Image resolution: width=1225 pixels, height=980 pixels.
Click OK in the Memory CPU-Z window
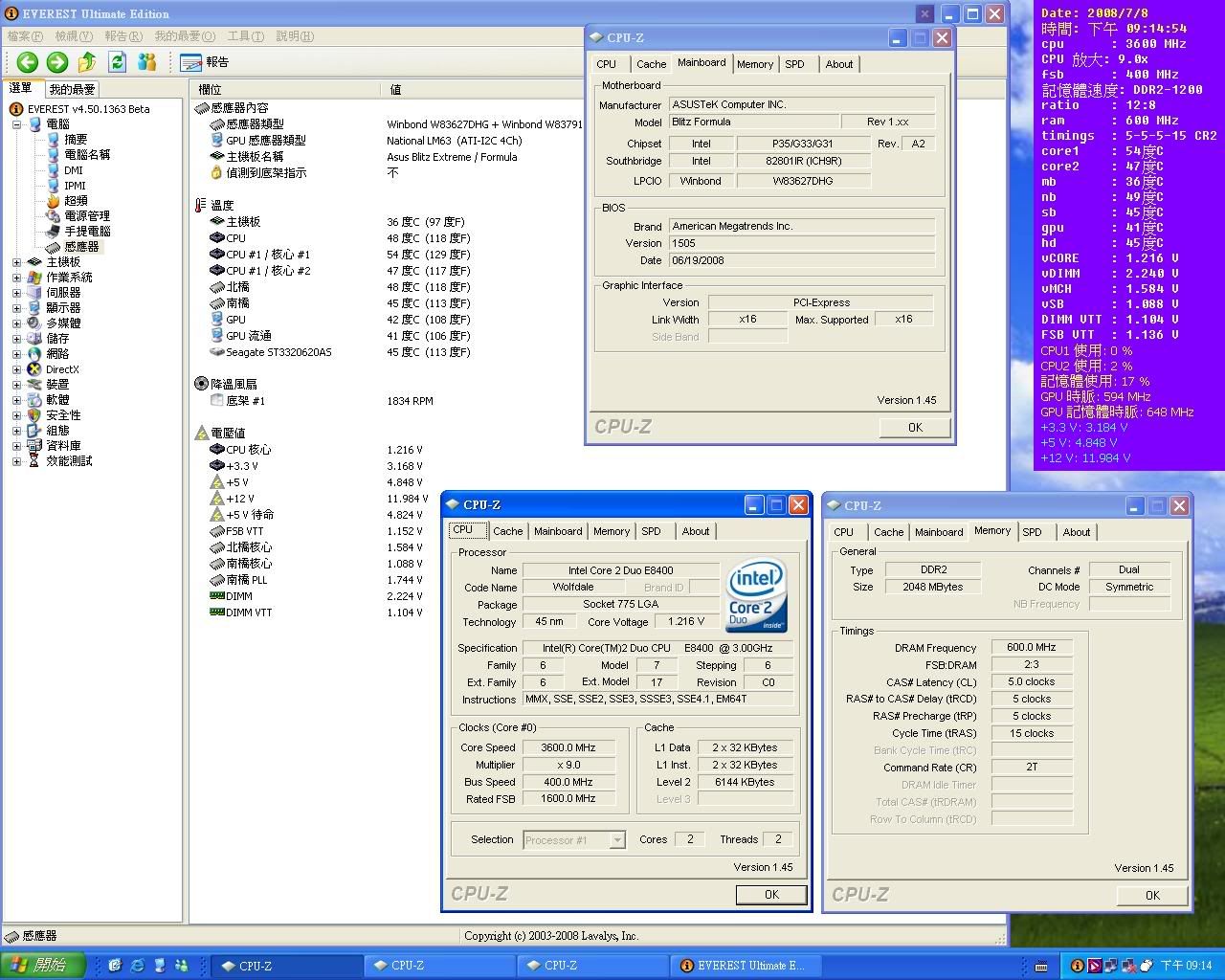[x=1152, y=896]
